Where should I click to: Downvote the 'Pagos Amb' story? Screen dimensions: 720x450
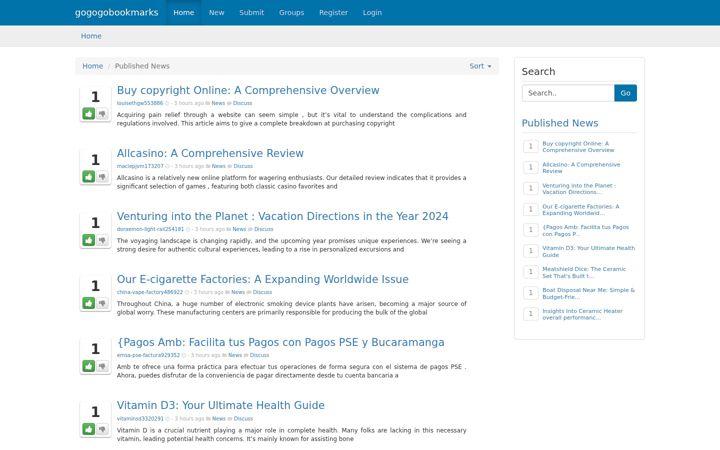click(x=102, y=366)
